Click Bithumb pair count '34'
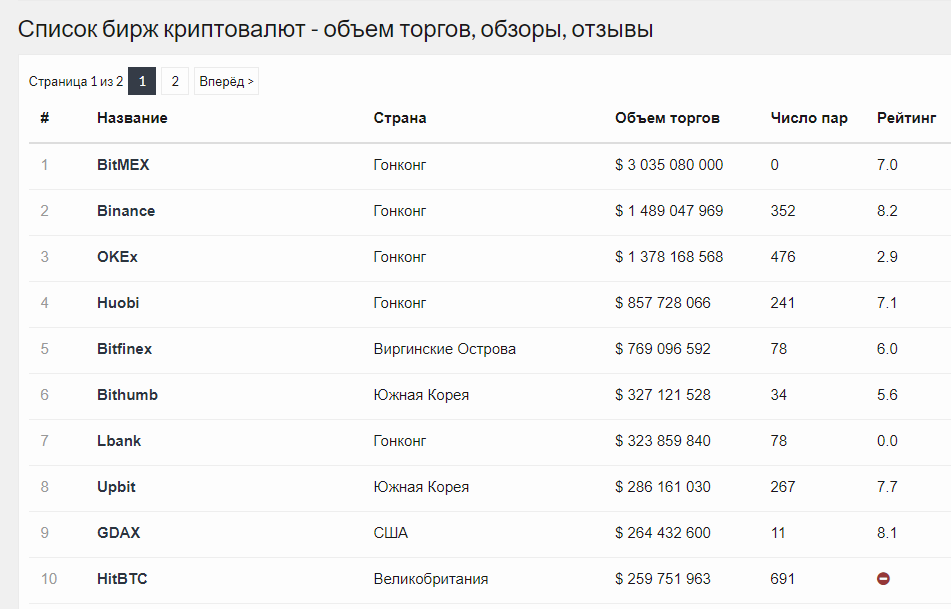 (778, 395)
